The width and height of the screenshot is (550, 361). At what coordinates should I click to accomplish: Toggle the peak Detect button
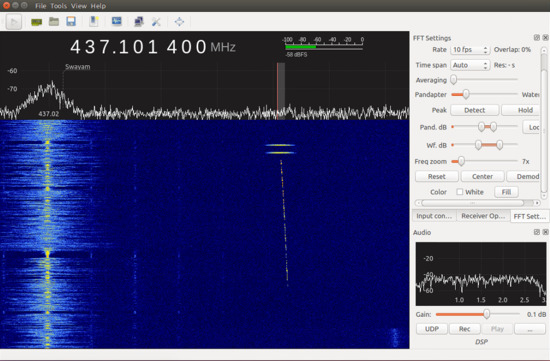point(474,110)
